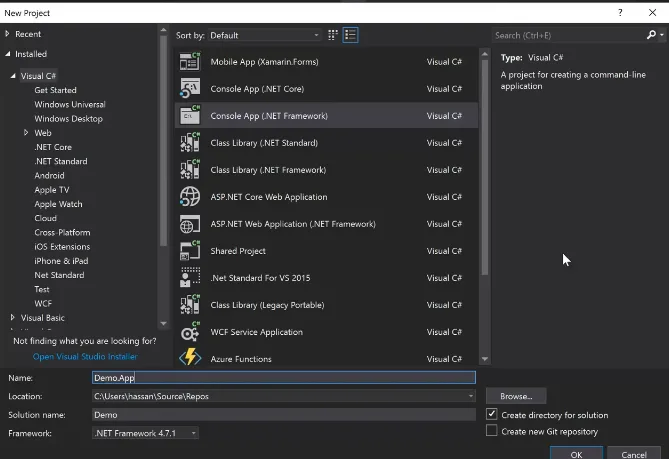669x459 pixels.
Task: Open the Framework version dropdown
Action: (x=145, y=433)
